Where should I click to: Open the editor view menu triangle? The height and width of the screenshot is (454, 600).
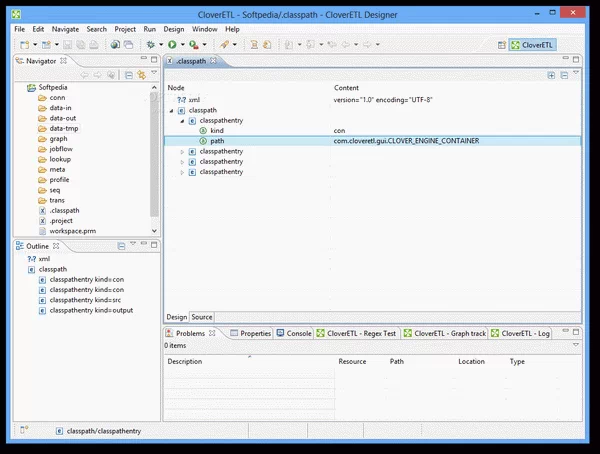tap(576, 72)
